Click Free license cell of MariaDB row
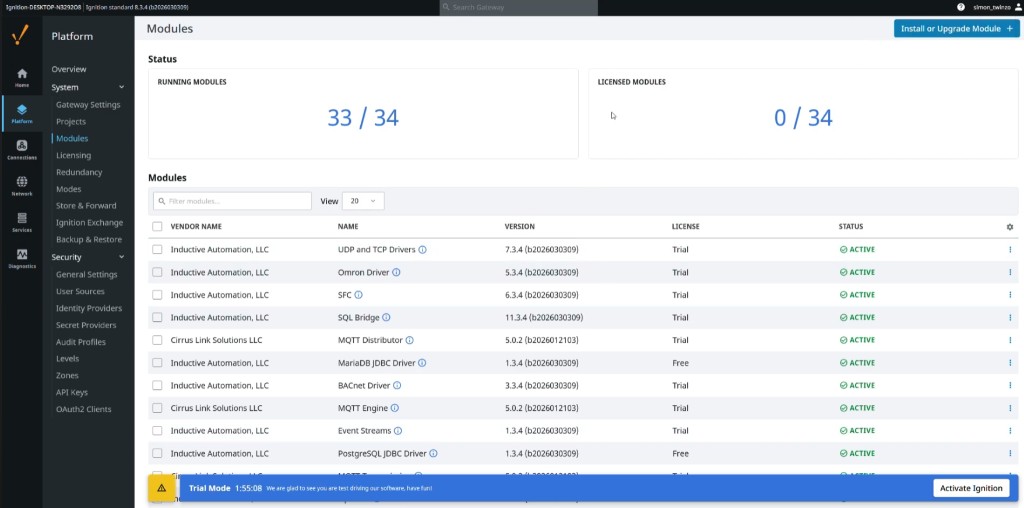The image size is (1024, 508). [x=680, y=363]
